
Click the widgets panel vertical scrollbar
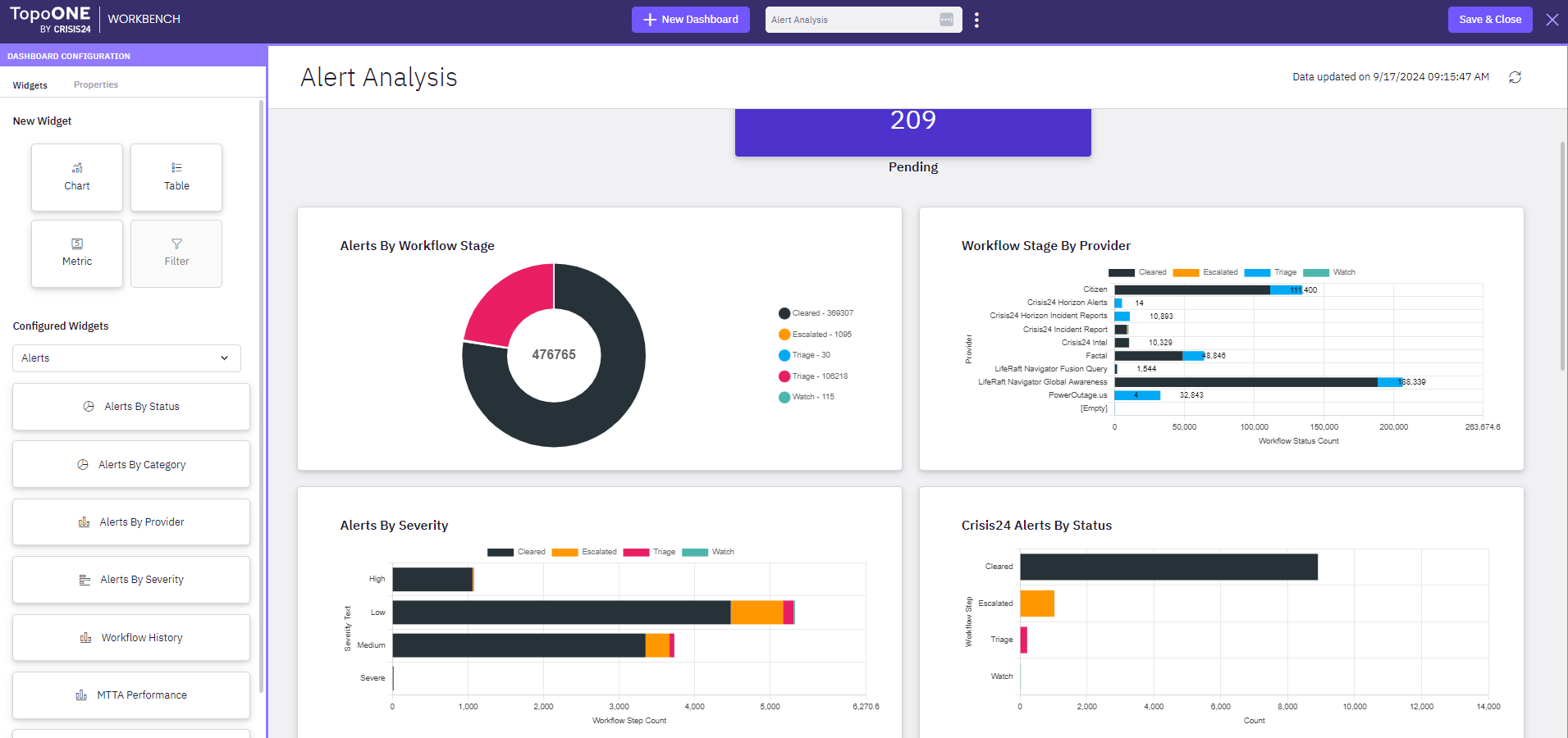(262, 396)
